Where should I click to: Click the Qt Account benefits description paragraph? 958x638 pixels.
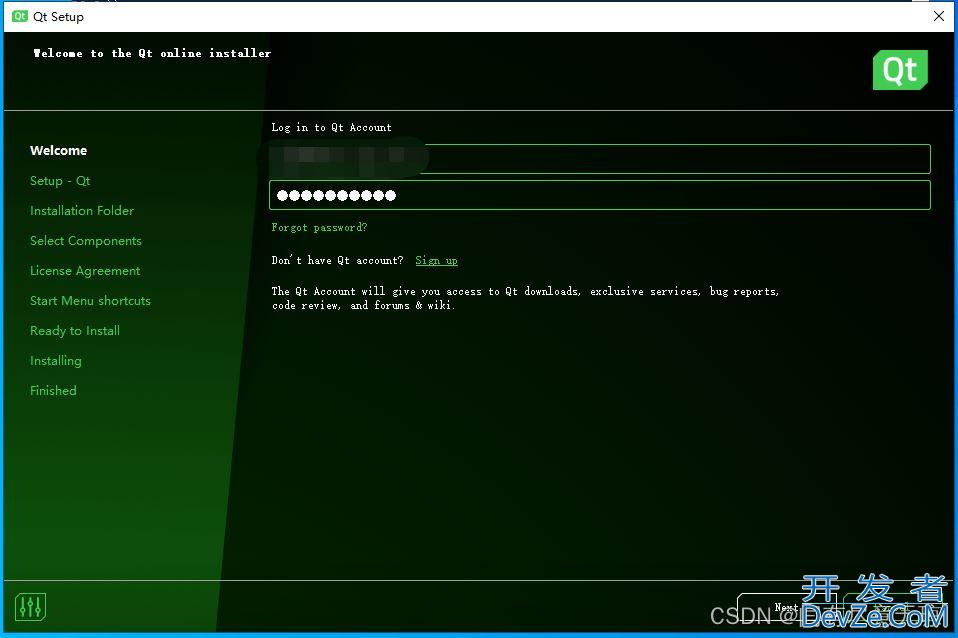(525, 298)
